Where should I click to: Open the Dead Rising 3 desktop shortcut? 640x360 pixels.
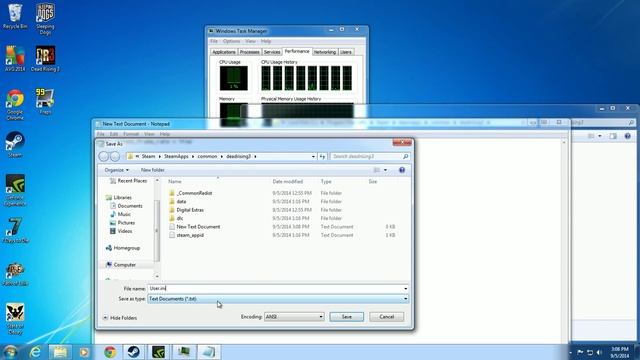[45, 59]
